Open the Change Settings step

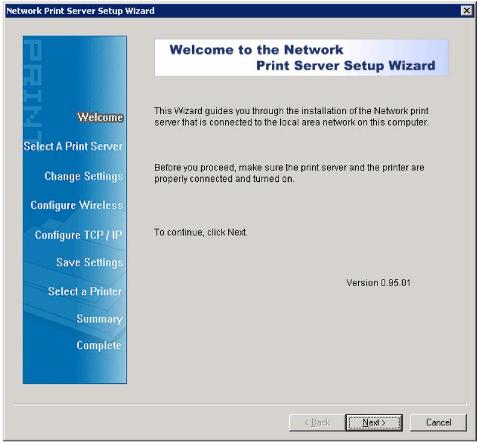click(83, 176)
